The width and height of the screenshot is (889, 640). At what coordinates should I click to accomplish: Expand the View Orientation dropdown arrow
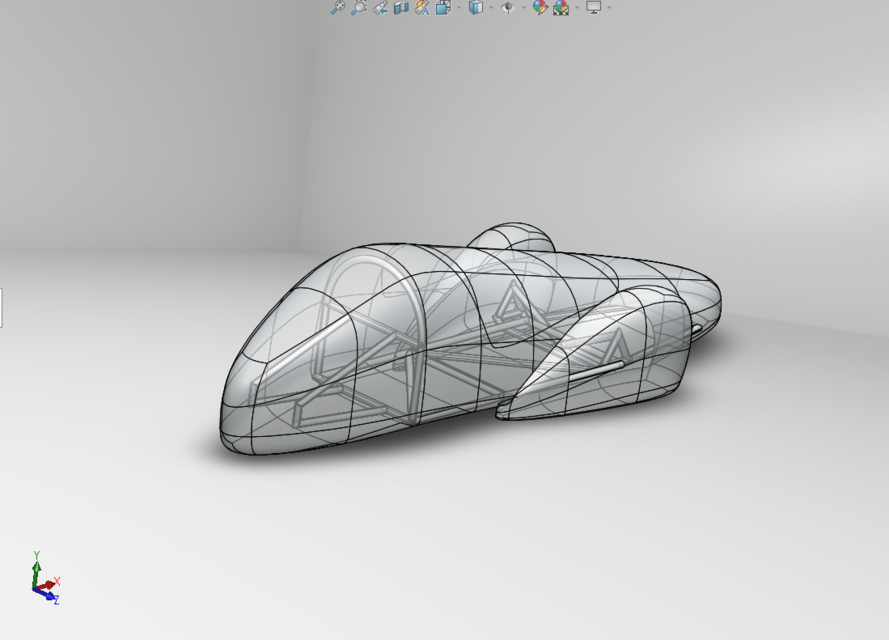coord(459,7)
